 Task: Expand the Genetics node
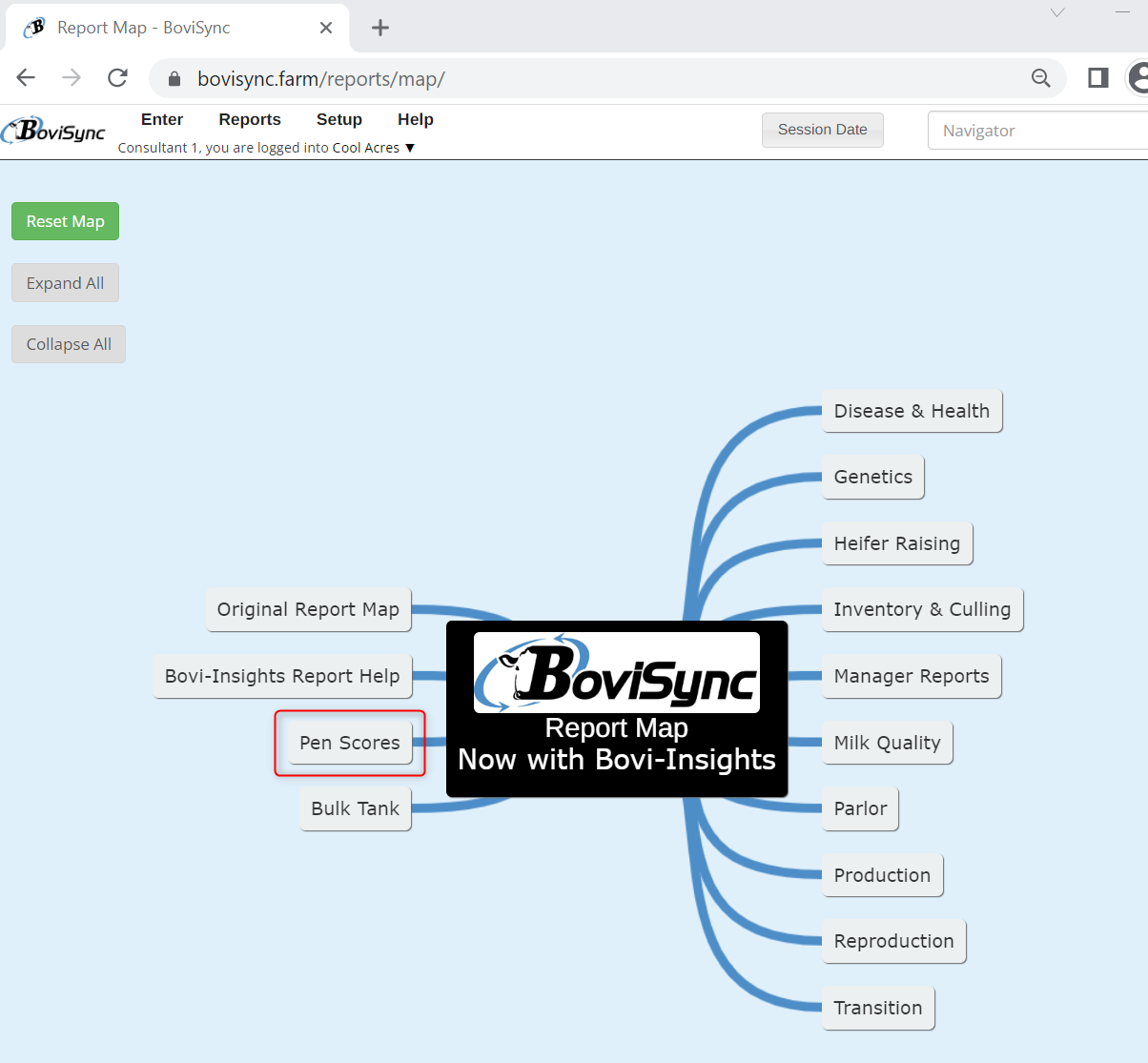[x=873, y=477]
